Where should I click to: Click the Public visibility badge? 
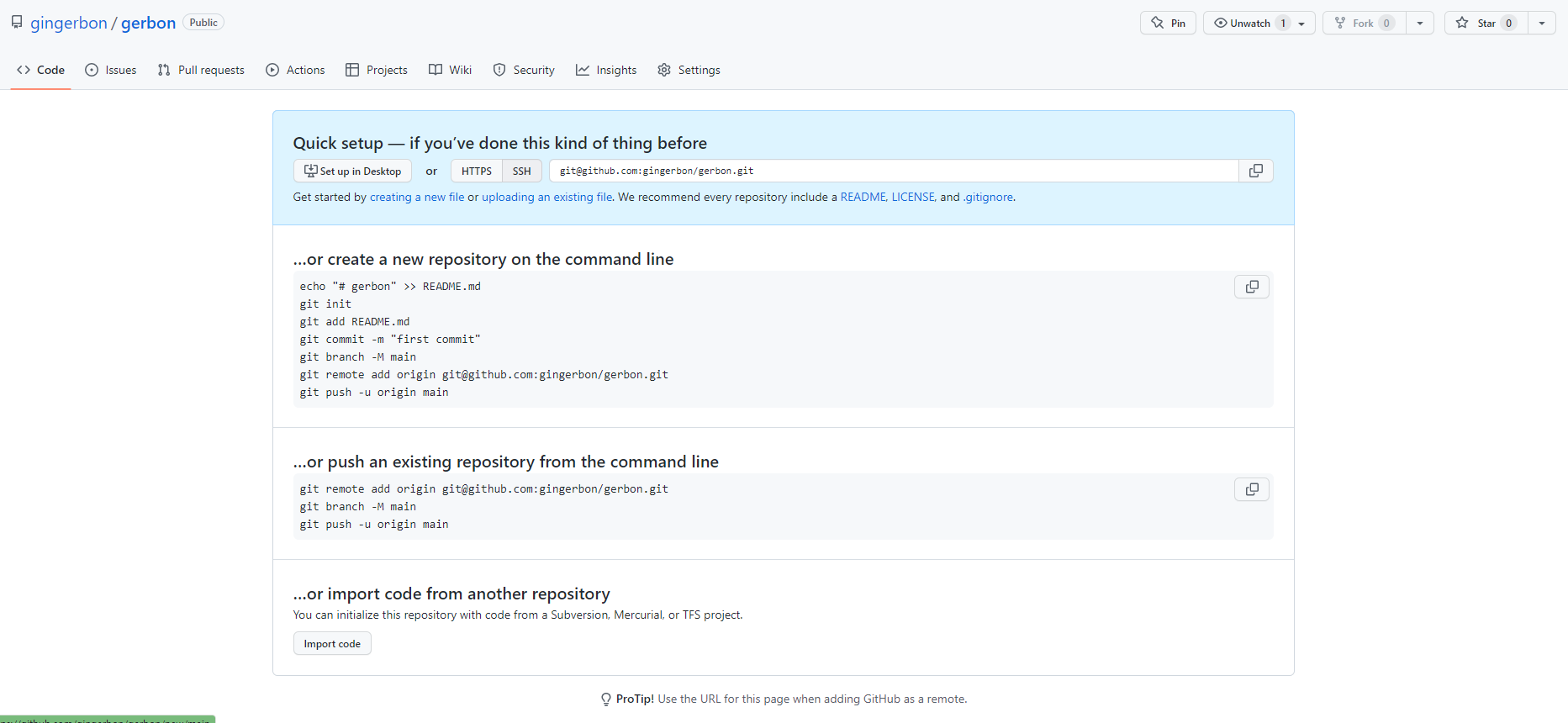click(203, 23)
